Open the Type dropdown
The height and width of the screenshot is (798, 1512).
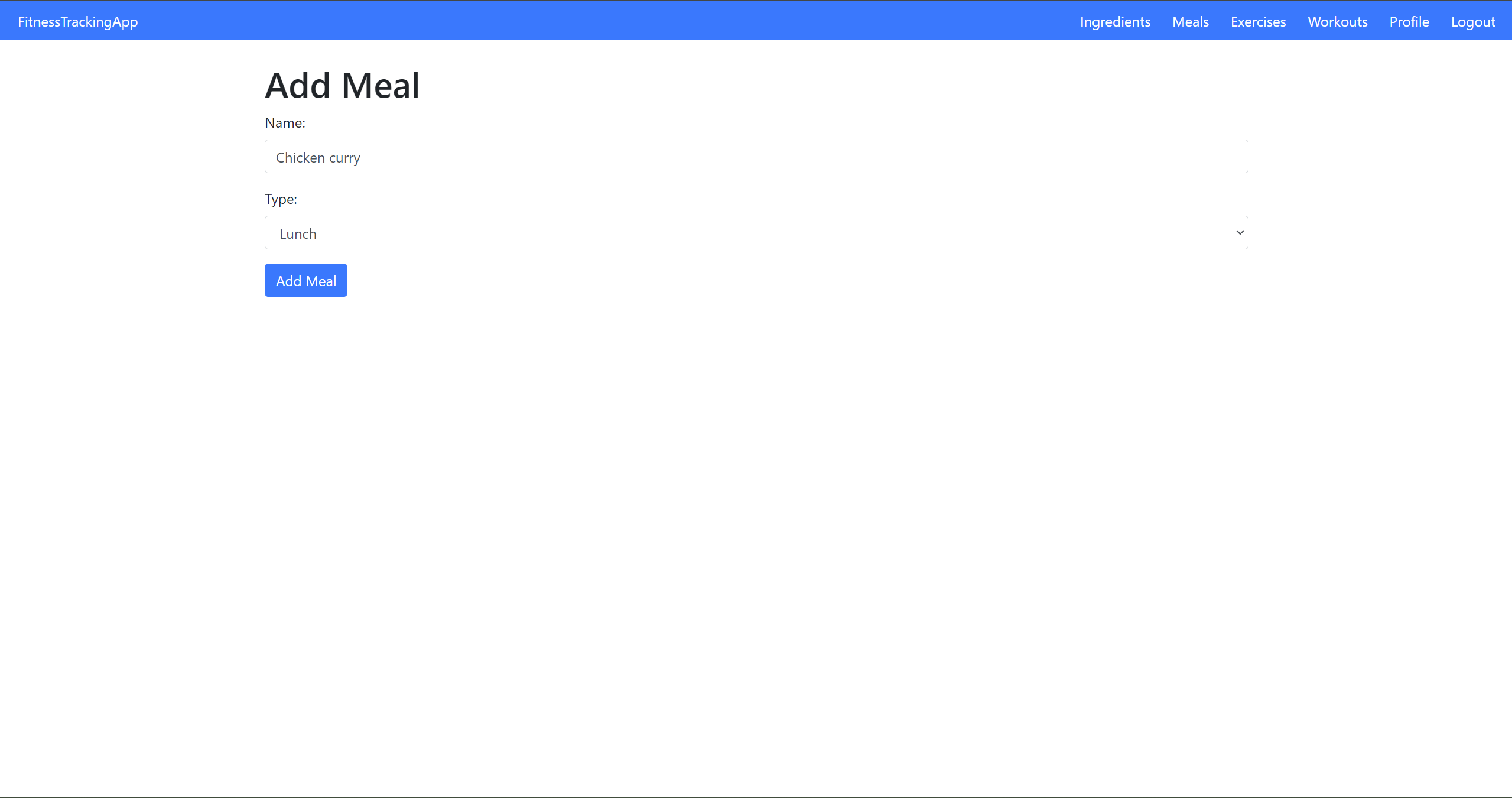[x=756, y=233]
